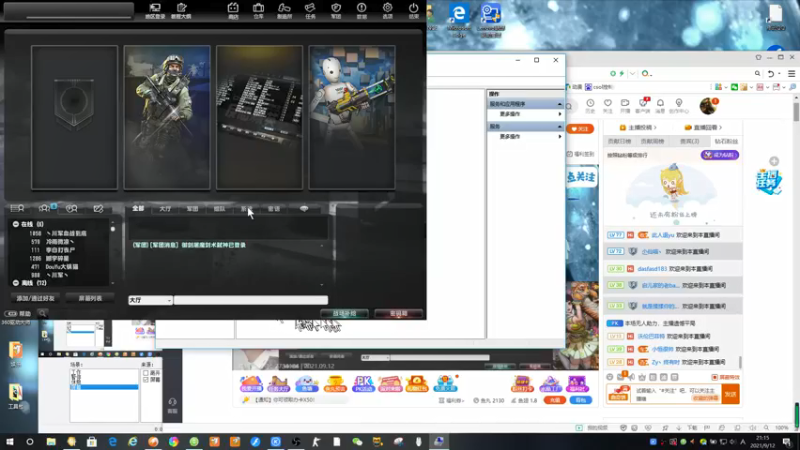Viewport: 800px width, 450px height.
Task: Click the notepad-with-pencil icon in game toolbar
Action: (x=181, y=10)
